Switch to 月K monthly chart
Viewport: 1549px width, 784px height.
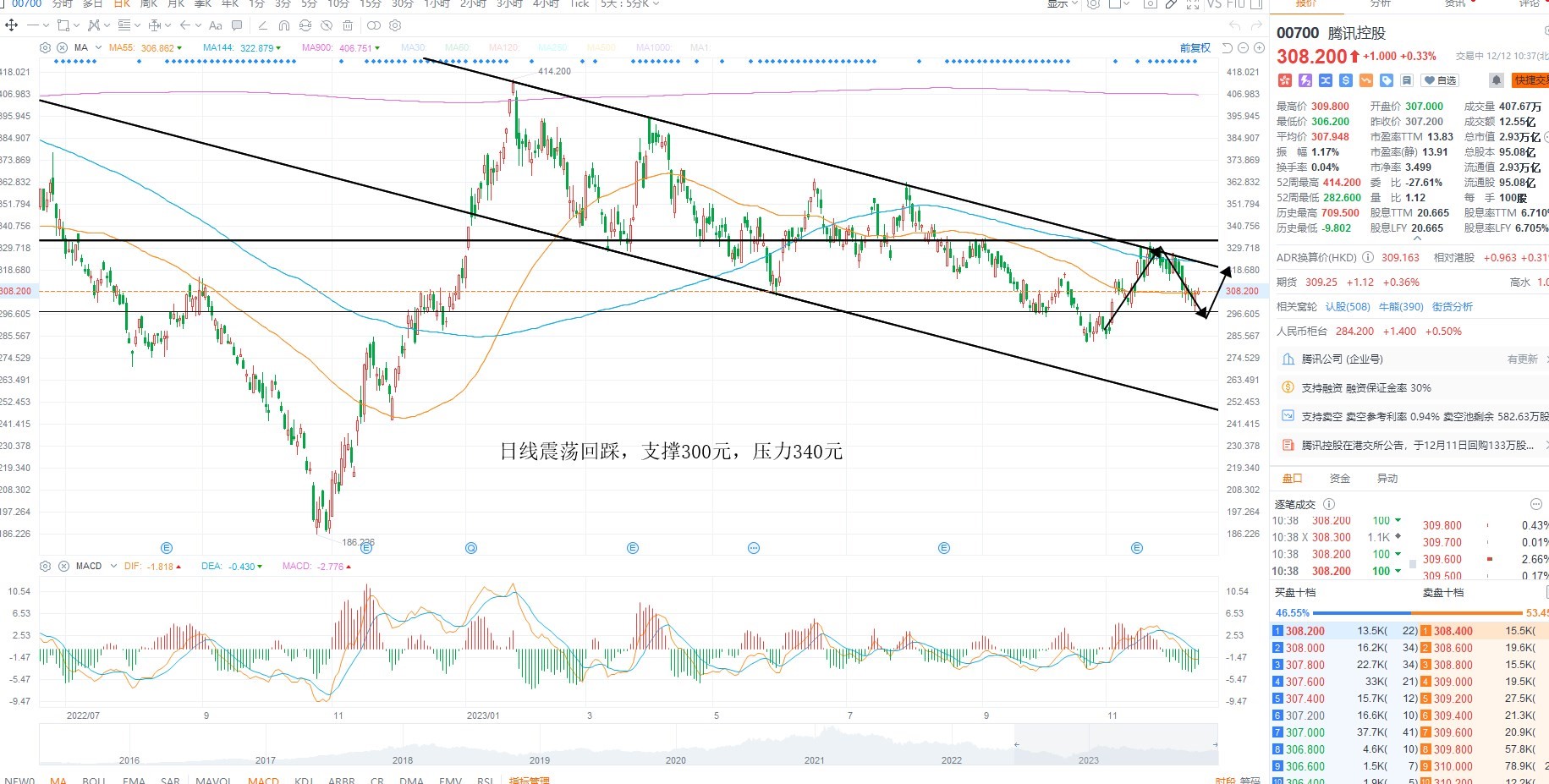pos(176,4)
